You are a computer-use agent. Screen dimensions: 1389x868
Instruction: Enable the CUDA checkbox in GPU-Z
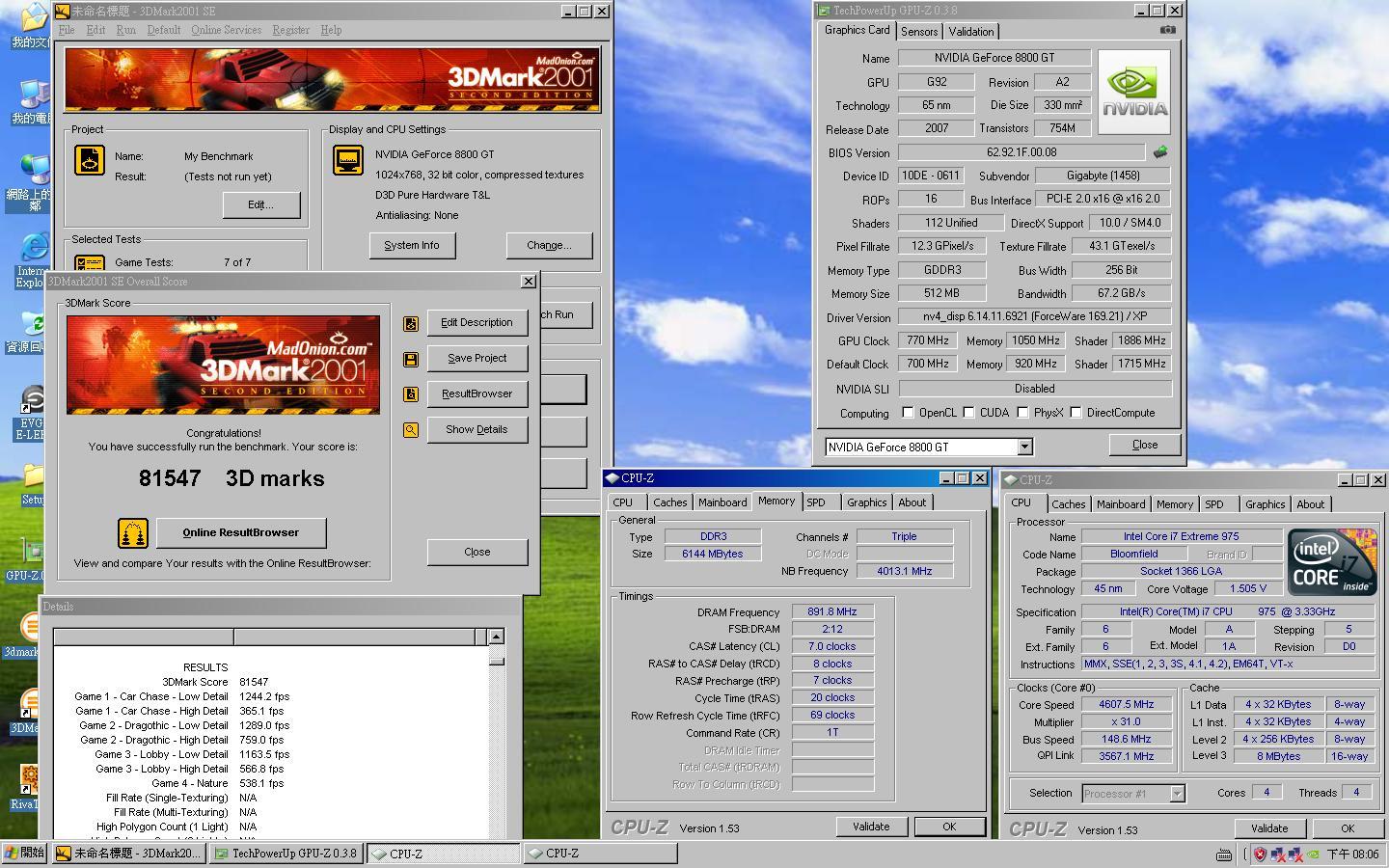click(968, 413)
